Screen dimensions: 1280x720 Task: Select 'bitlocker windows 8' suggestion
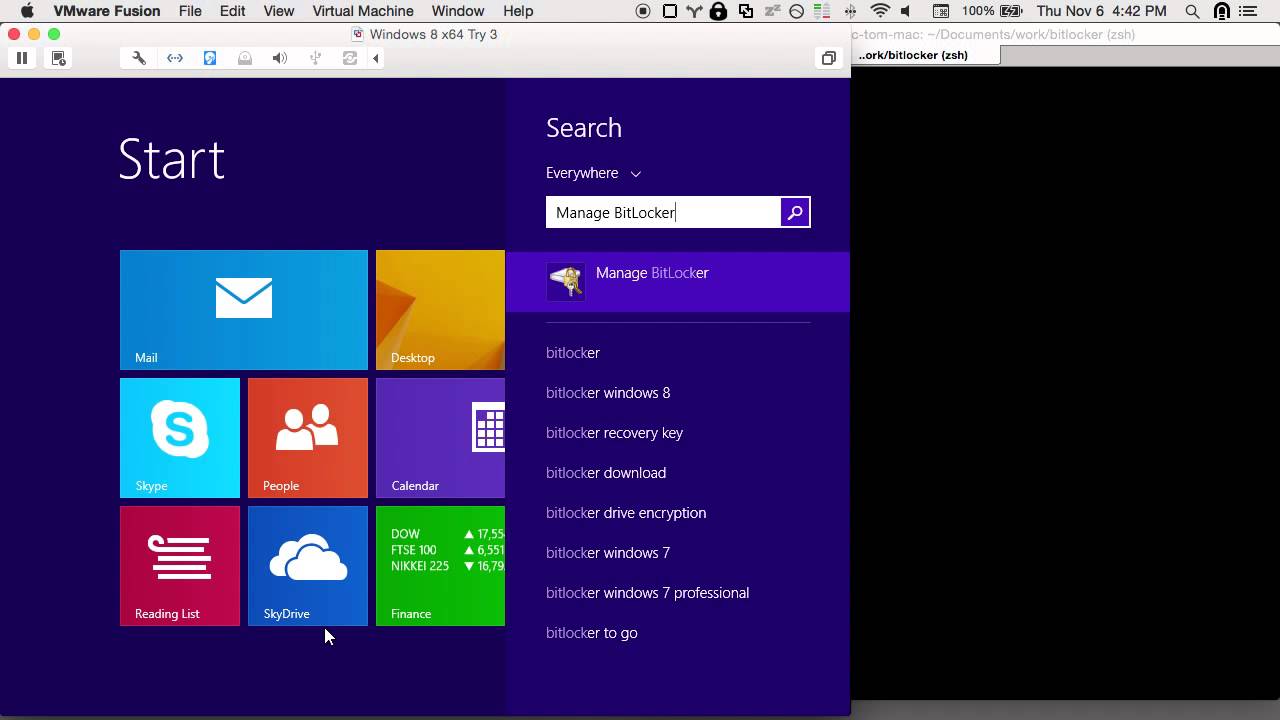pos(608,393)
